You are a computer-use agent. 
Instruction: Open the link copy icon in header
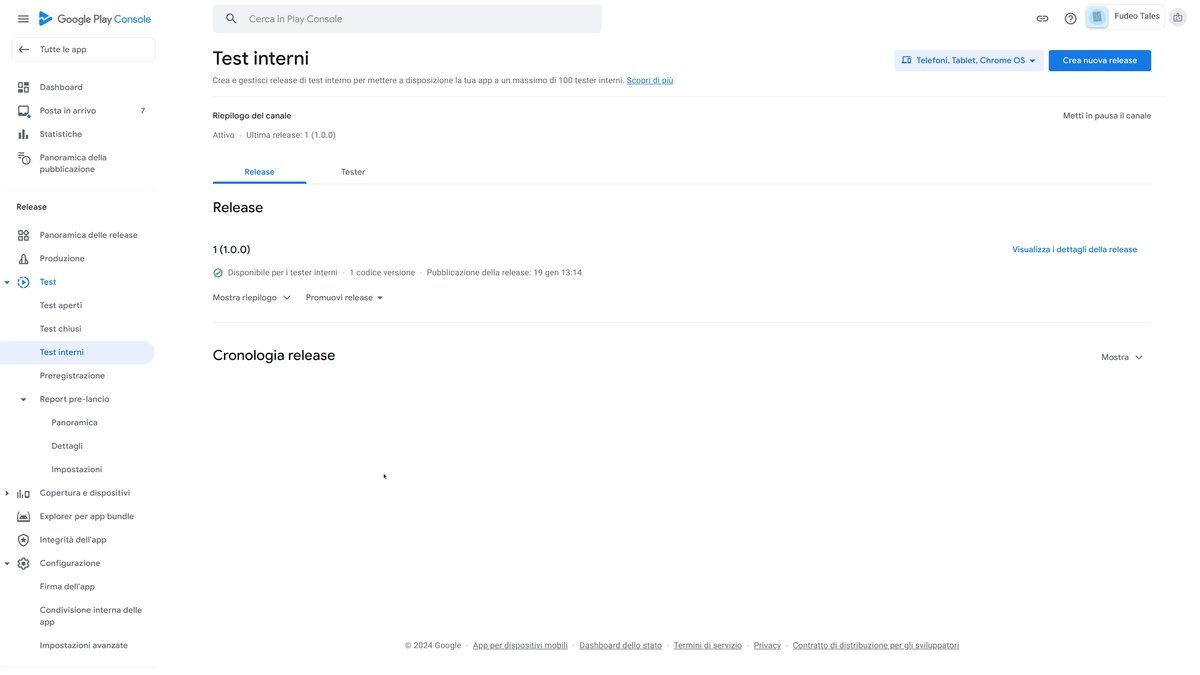pyautogui.click(x=1042, y=19)
